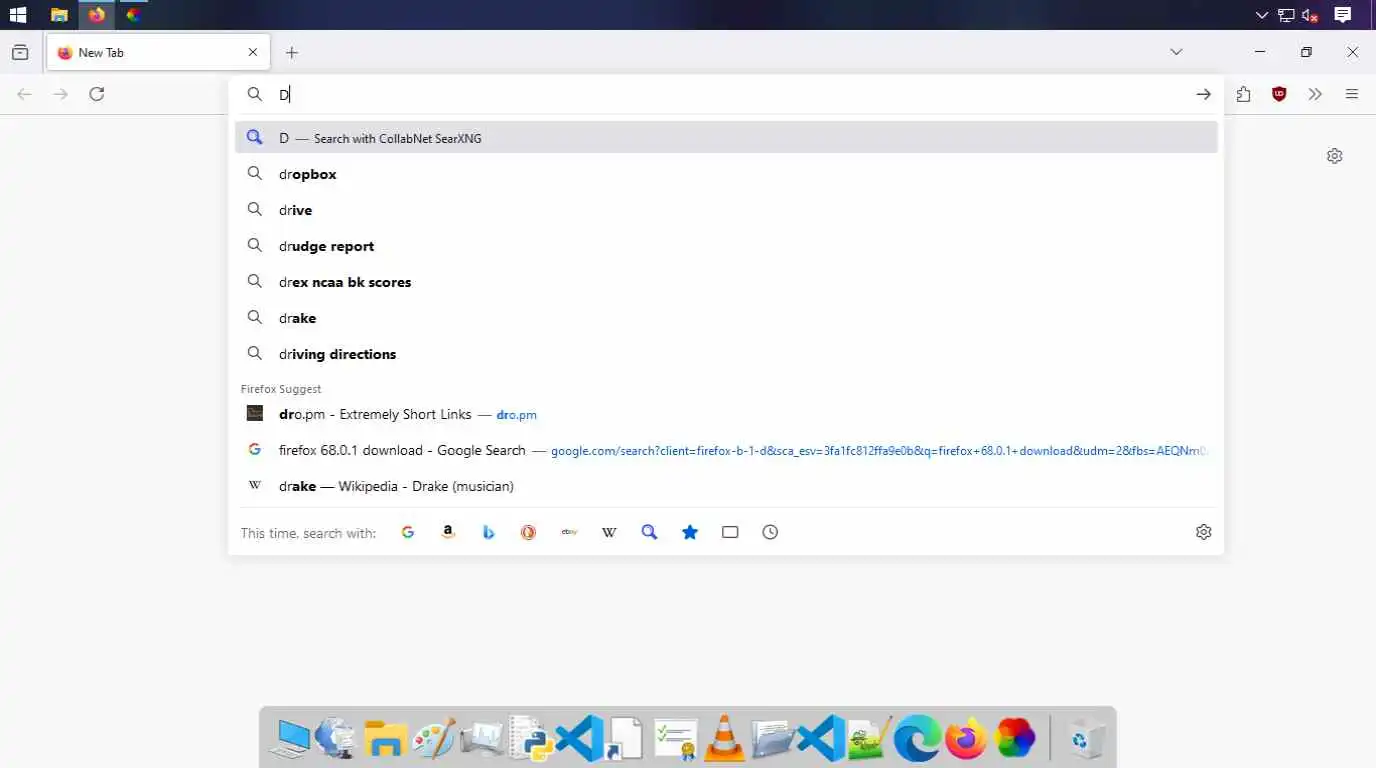Open colorful flower app in dock
Image resolution: width=1376 pixels, height=768 pixels.
point(1014,739)
